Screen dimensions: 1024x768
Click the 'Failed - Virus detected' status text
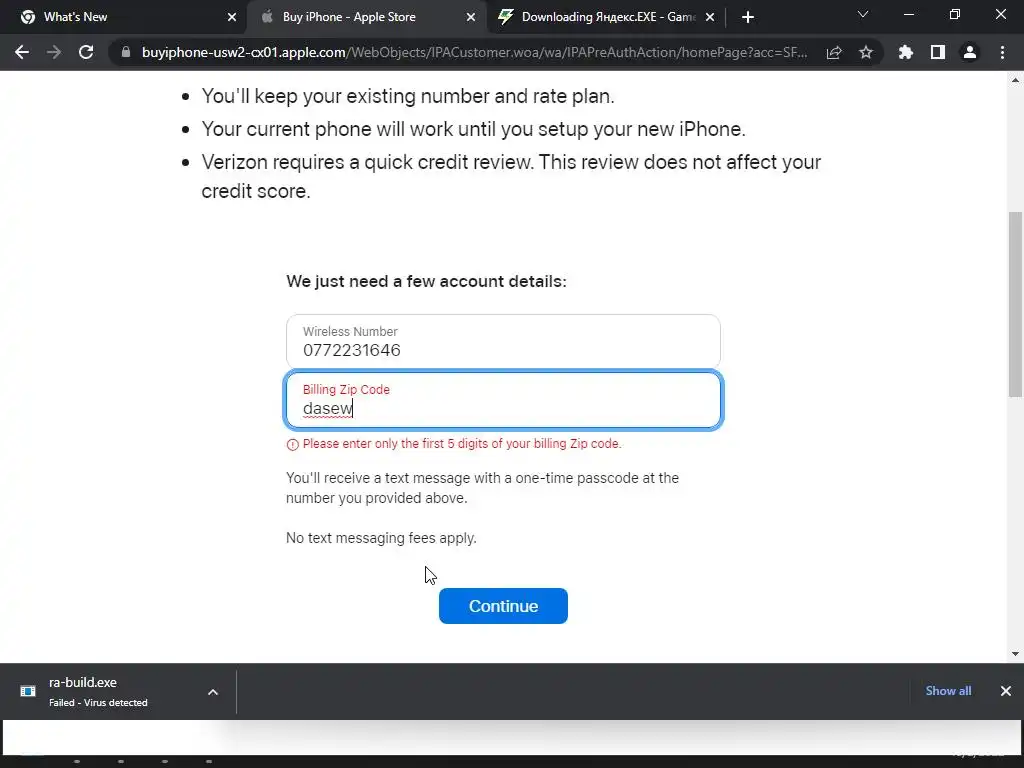[x=98, y=703]
